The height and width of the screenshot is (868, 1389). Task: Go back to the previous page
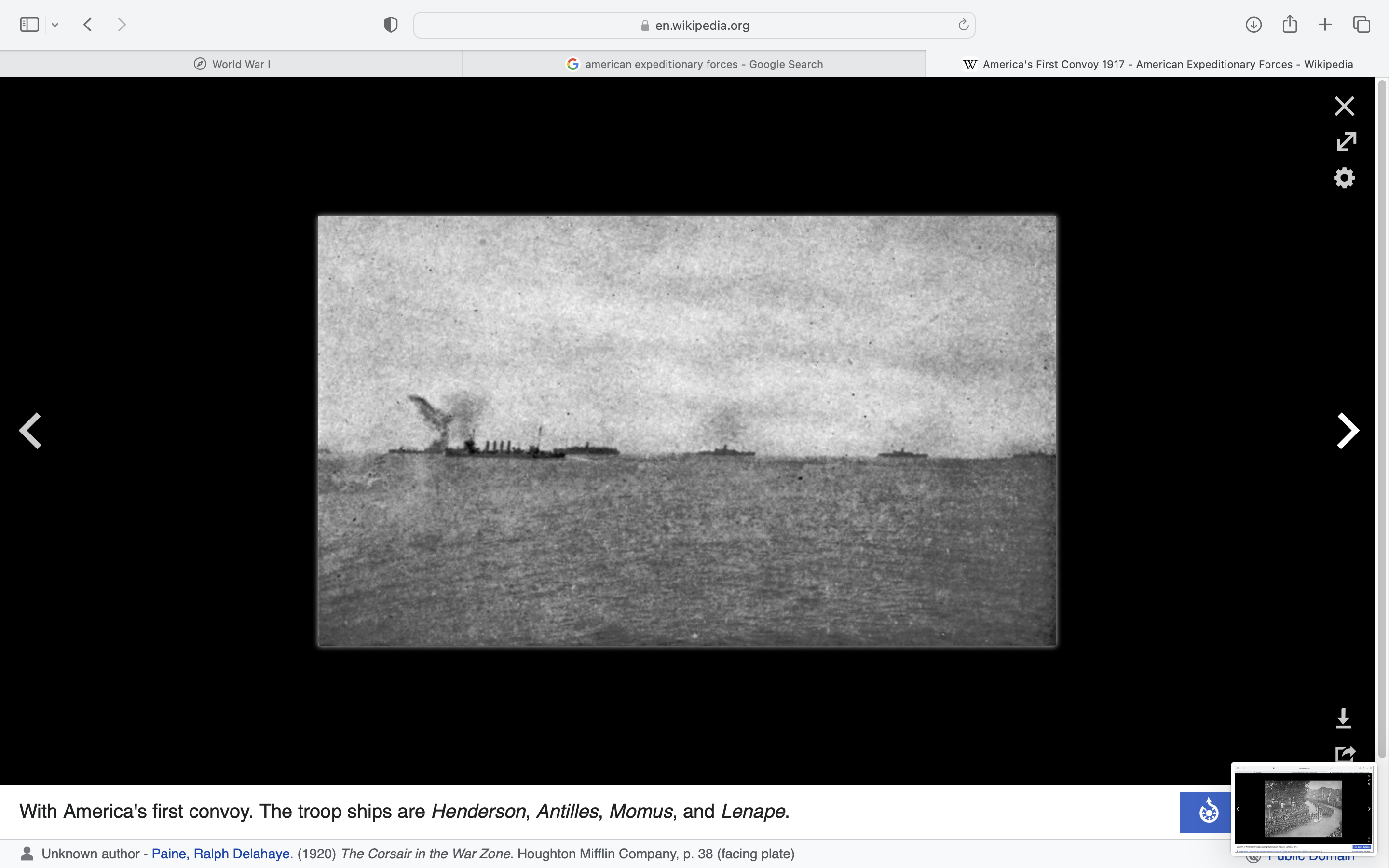(88, 25)
